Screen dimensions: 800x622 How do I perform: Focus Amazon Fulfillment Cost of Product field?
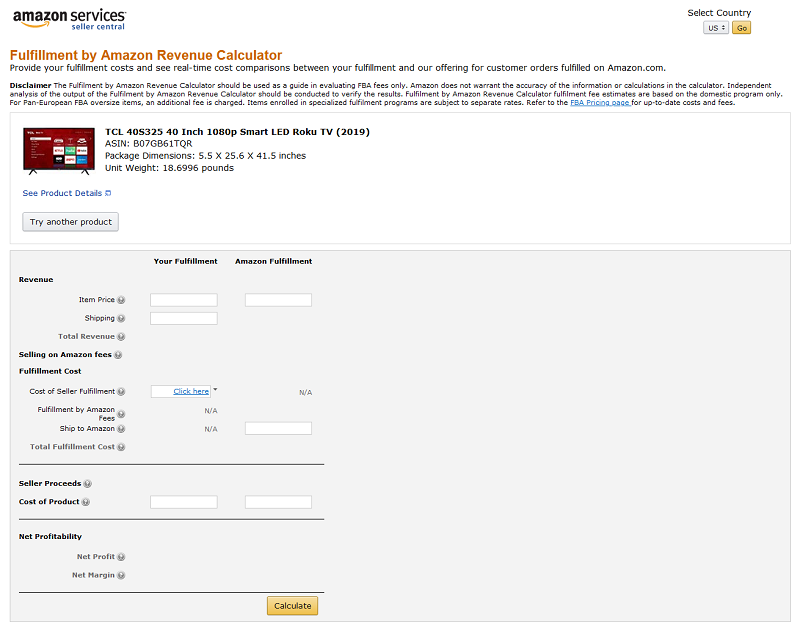point(278,502)
